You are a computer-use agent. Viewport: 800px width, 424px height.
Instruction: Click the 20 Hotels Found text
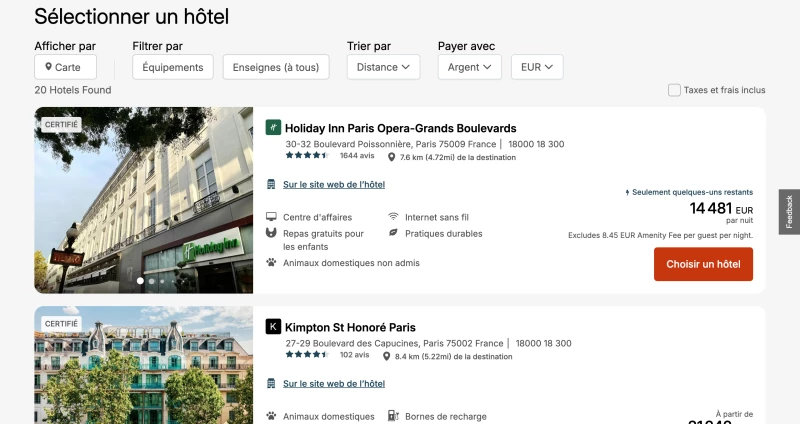73,90
